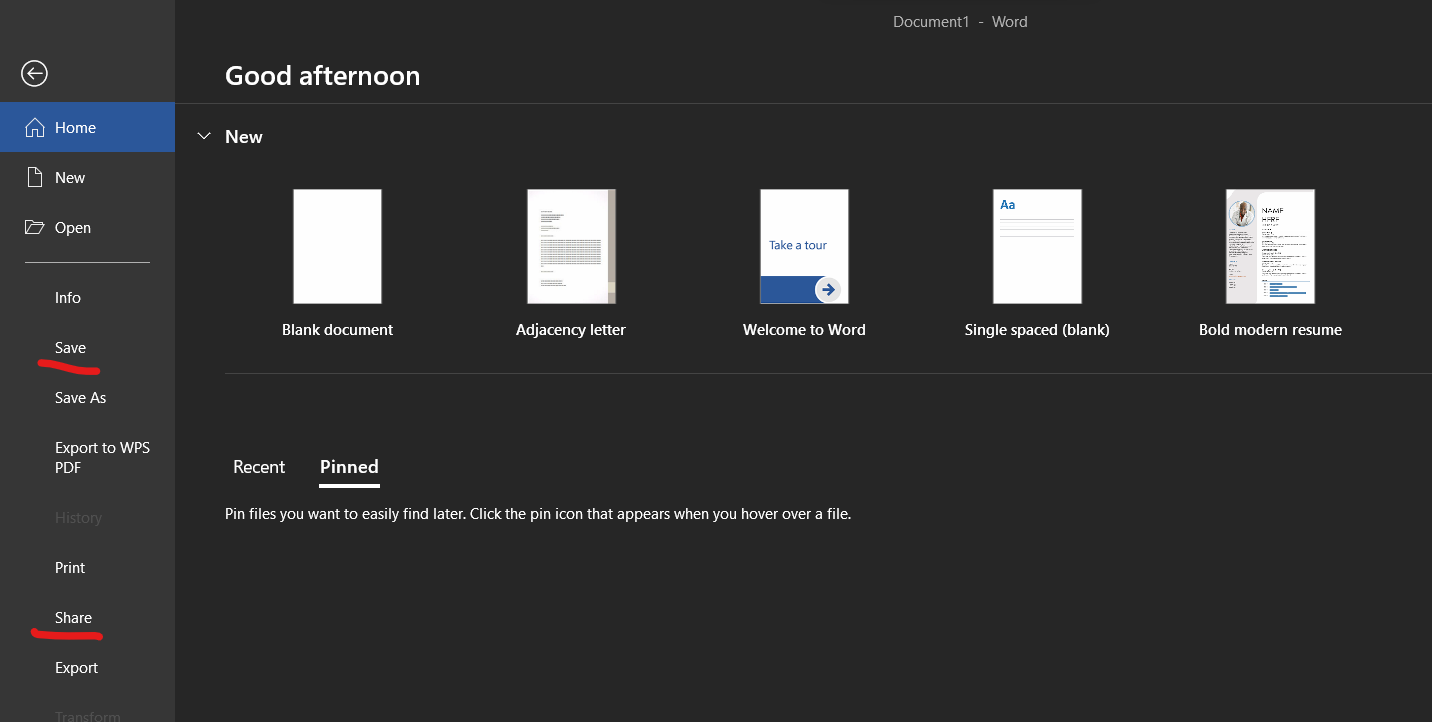Click the Open folder icon
The height and width of the screenshot is (722, 1432).
click(x=35, y=228)
